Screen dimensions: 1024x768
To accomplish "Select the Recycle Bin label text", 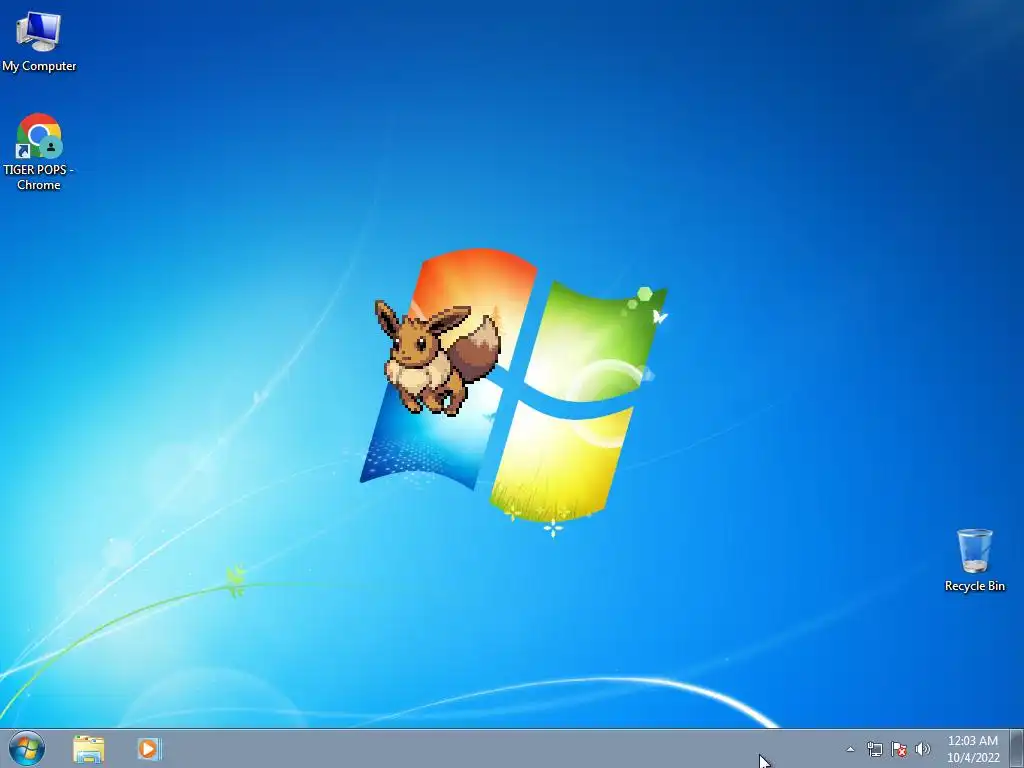I will coord(974,586).
